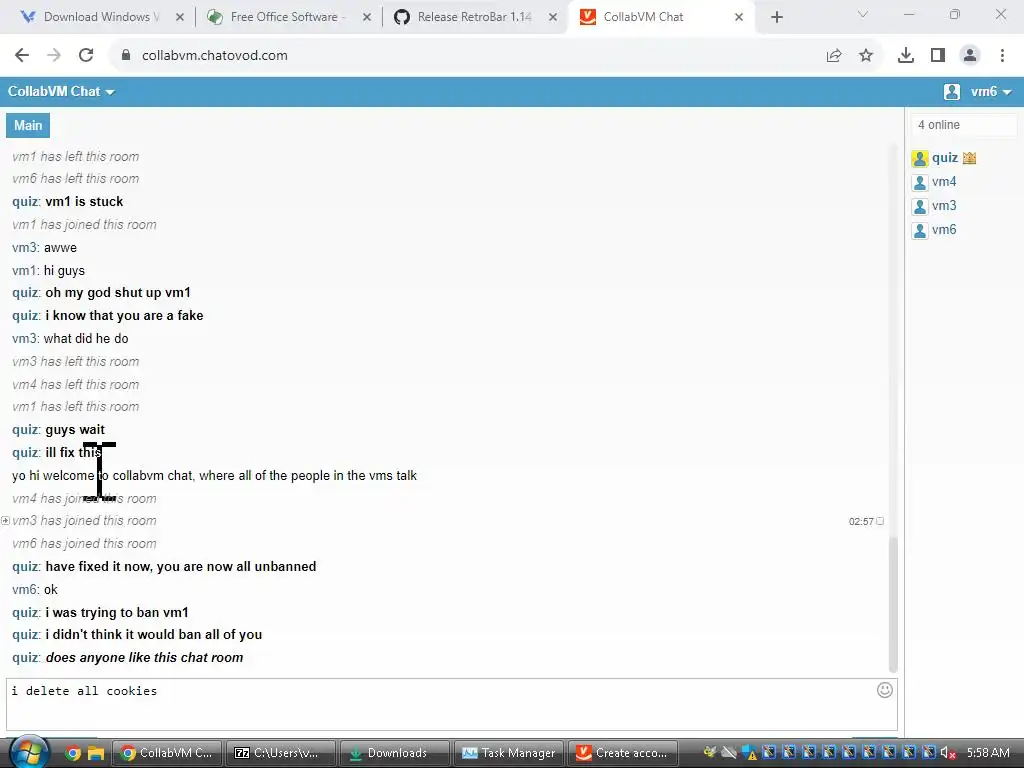Screen dimensions: 1024x768
Task: Open quiz user profile in online list
Action: (x=944, y=158)
